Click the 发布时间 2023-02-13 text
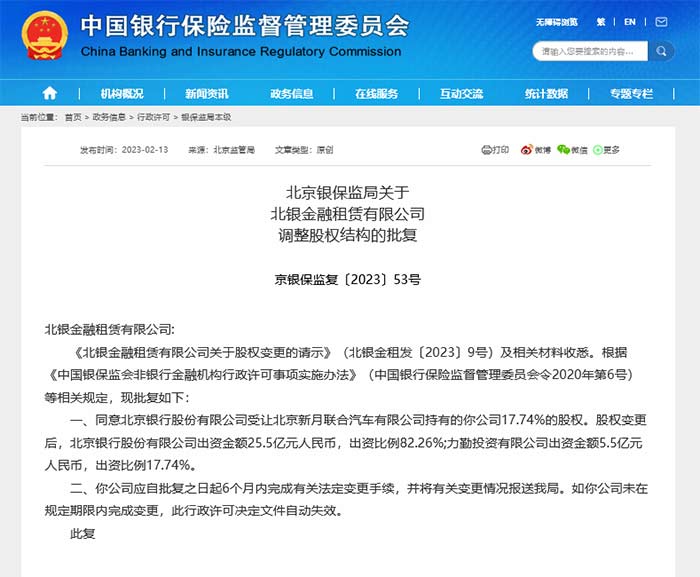The width and height of the screenshot is (700, 577). (x=124, y=150)
